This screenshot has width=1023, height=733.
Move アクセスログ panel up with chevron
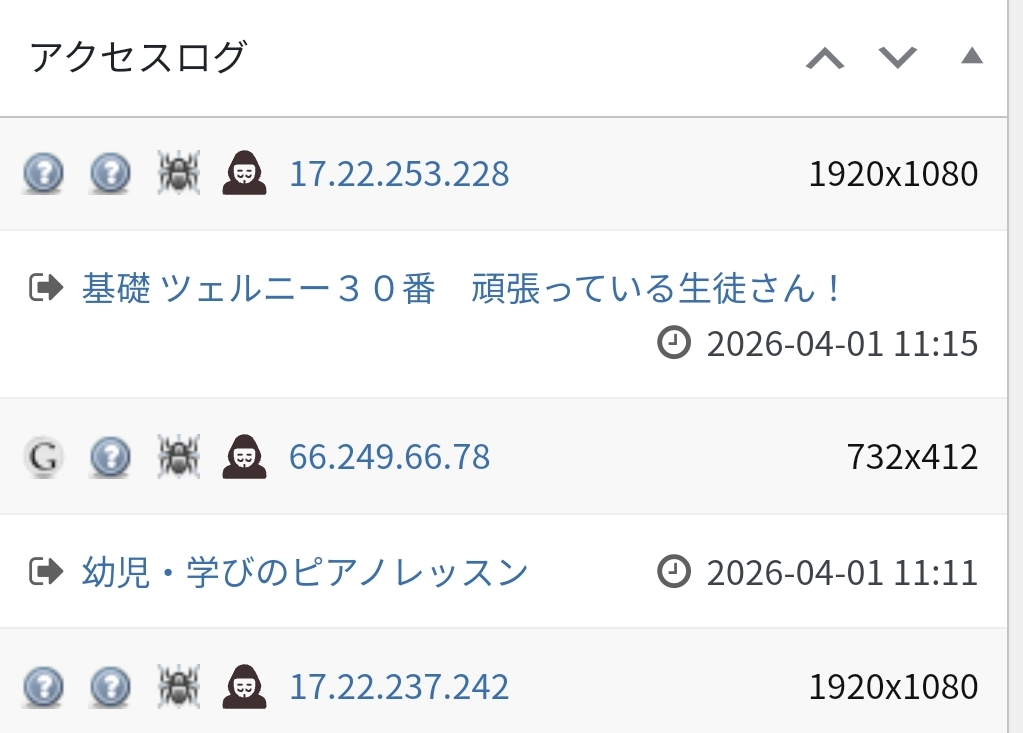tap(825, 58)
